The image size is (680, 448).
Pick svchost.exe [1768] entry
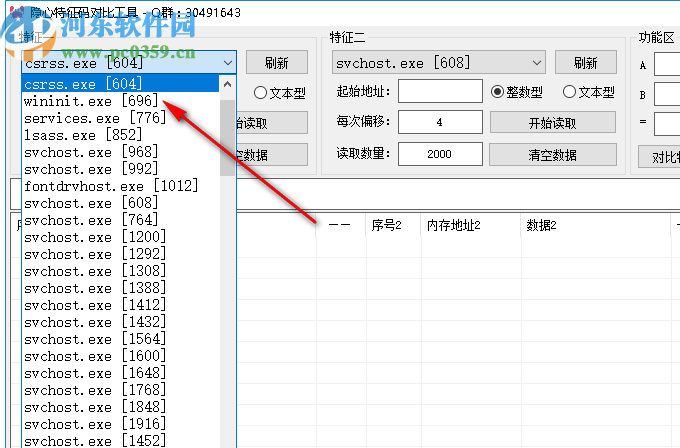click(x=121, y=390)
